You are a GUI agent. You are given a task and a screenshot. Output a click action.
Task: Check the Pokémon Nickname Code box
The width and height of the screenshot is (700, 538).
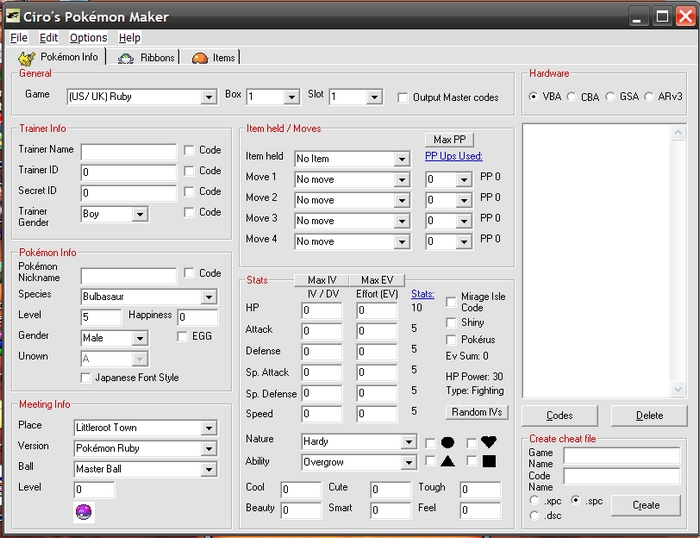pos(189,273)
